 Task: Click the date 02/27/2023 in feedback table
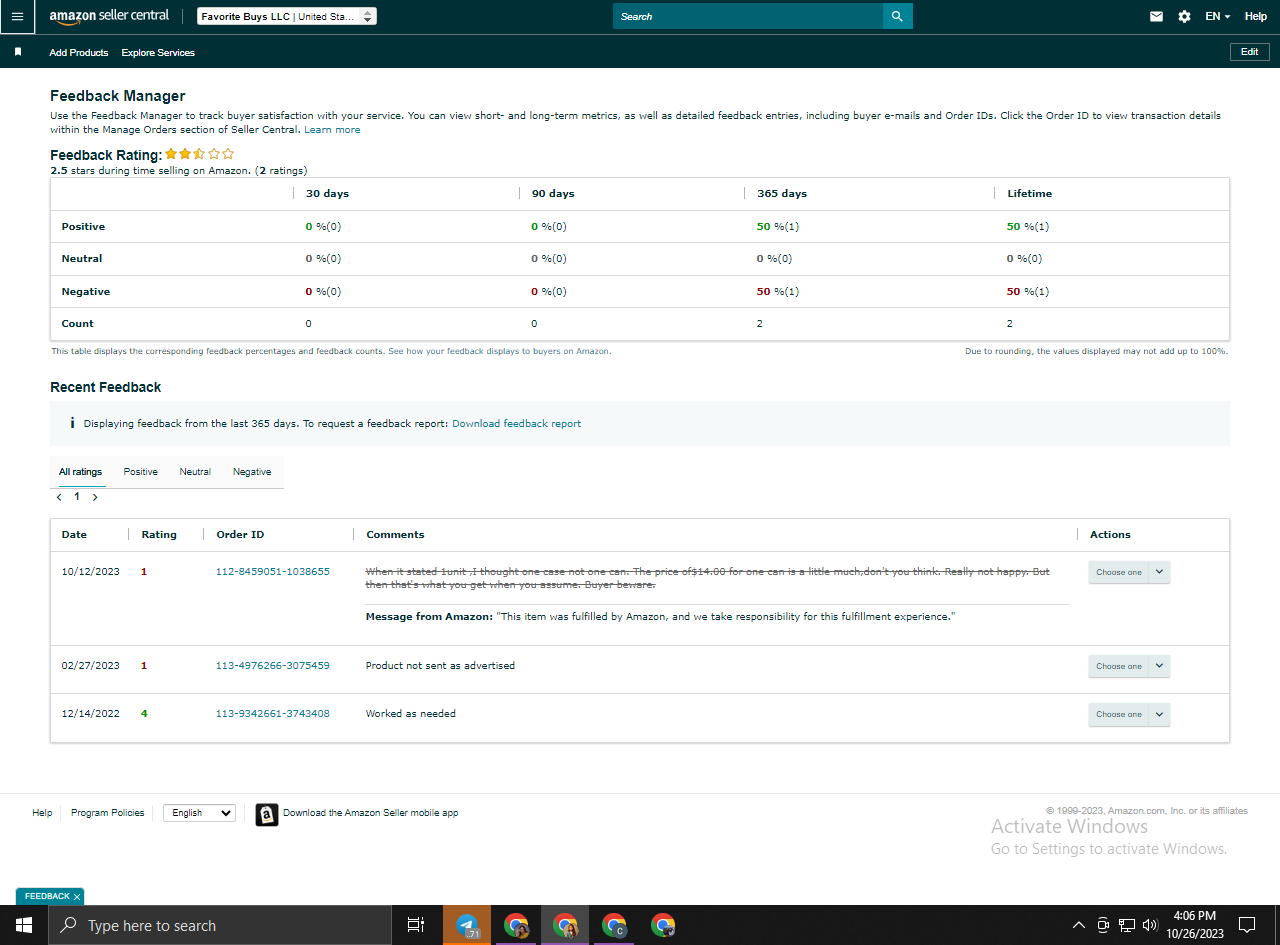click(91, 666)
